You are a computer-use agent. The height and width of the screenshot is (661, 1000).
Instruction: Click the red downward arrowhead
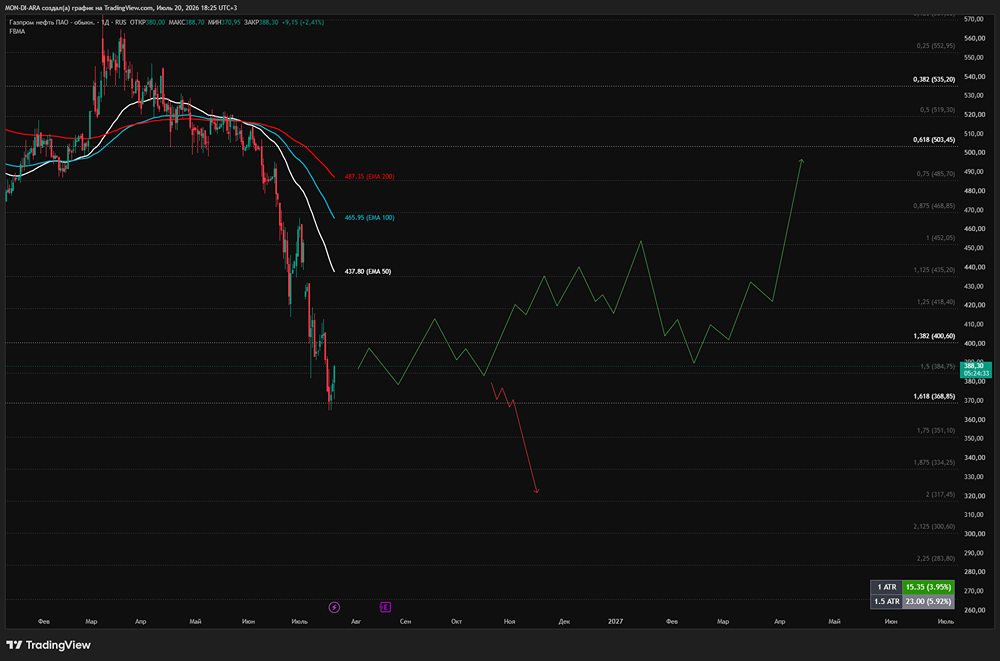tap(536, 491)
